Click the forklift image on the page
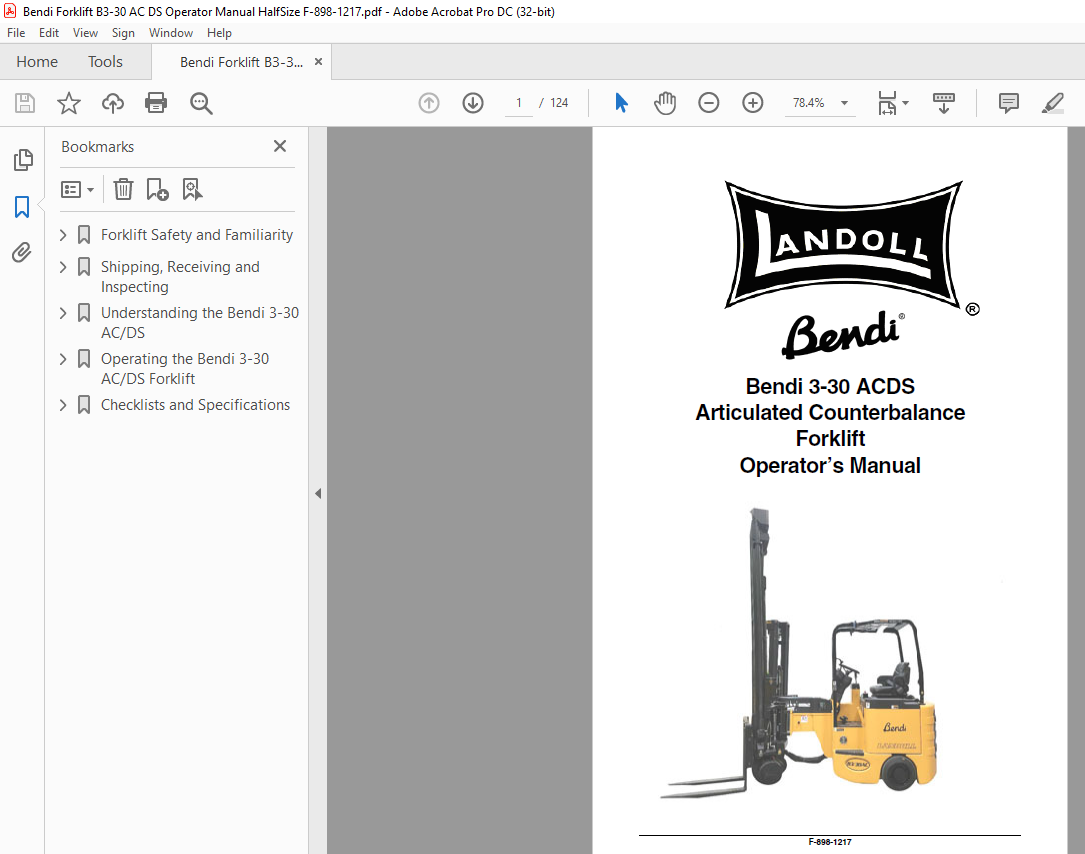This screenshot has width=1085, height=854. [x=799, y=653]
